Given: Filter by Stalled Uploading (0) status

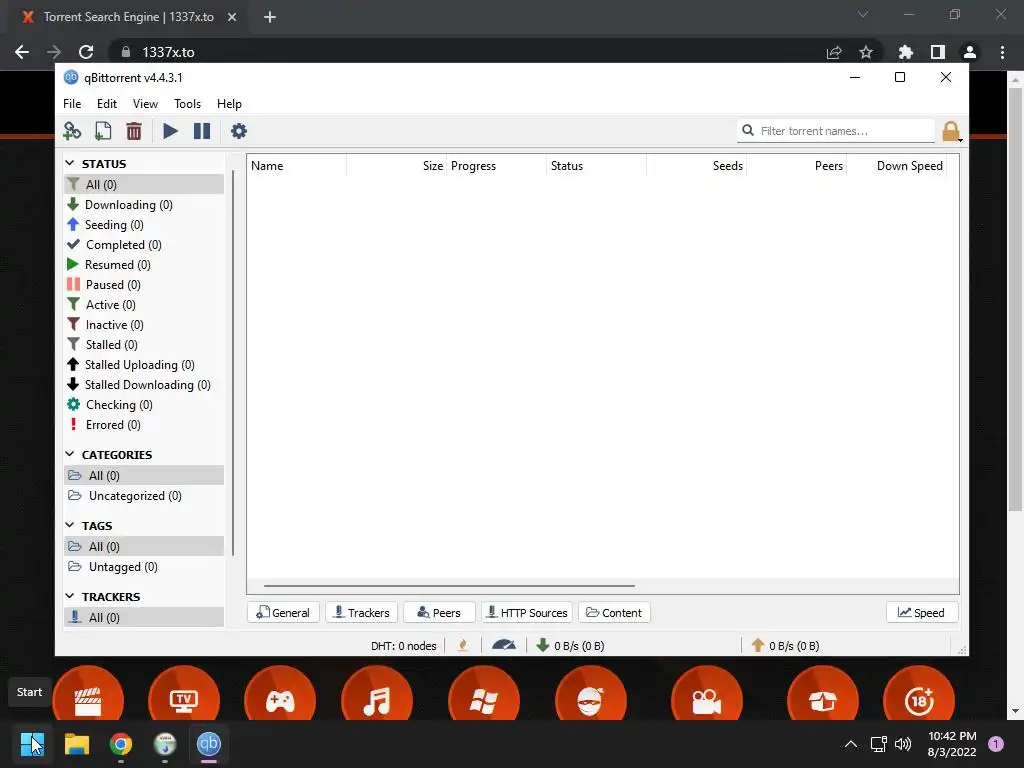Looking at the screenshot, I should point(144,364).
